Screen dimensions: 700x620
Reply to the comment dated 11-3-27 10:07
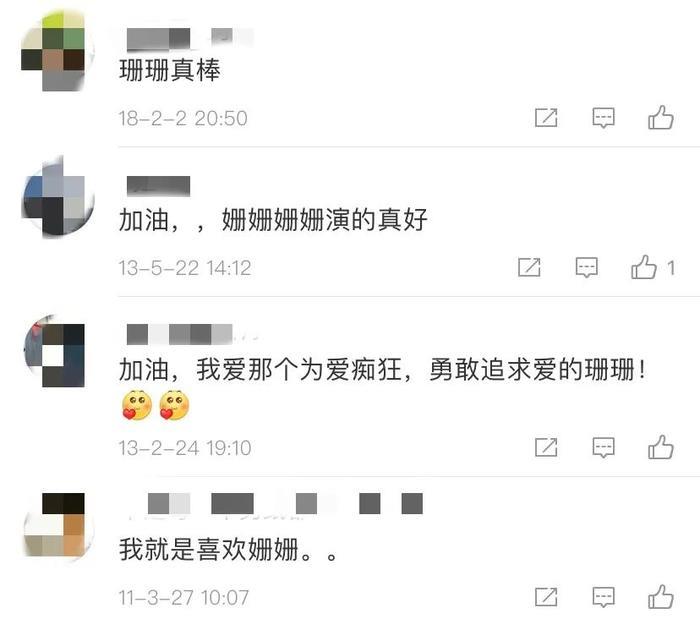(603, 597)
